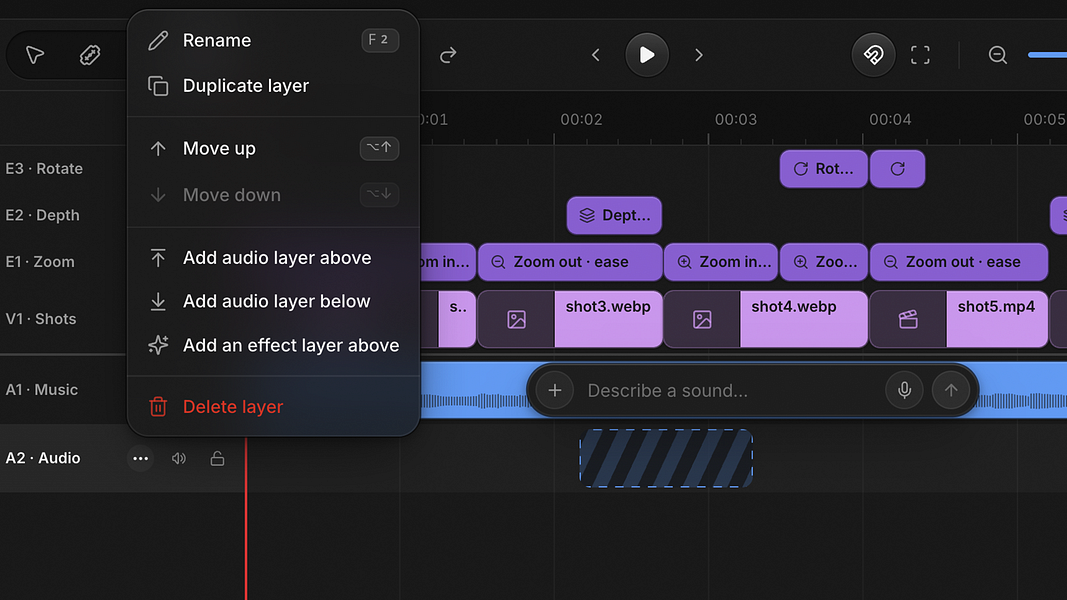Image resolution: width=1067 pixels, height=600 pixels.
Task: Select the shot4.webp clip
Action: (x=766, y=319)
